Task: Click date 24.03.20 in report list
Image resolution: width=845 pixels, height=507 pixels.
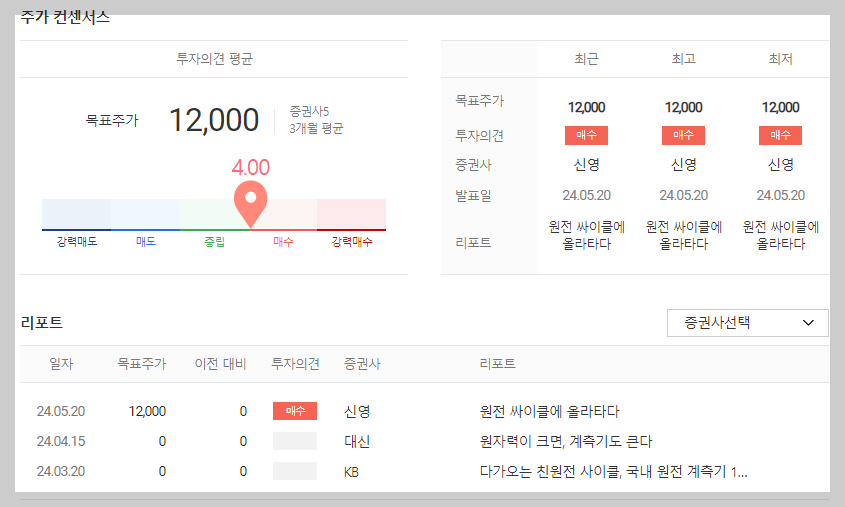Action: click(61, 471)
